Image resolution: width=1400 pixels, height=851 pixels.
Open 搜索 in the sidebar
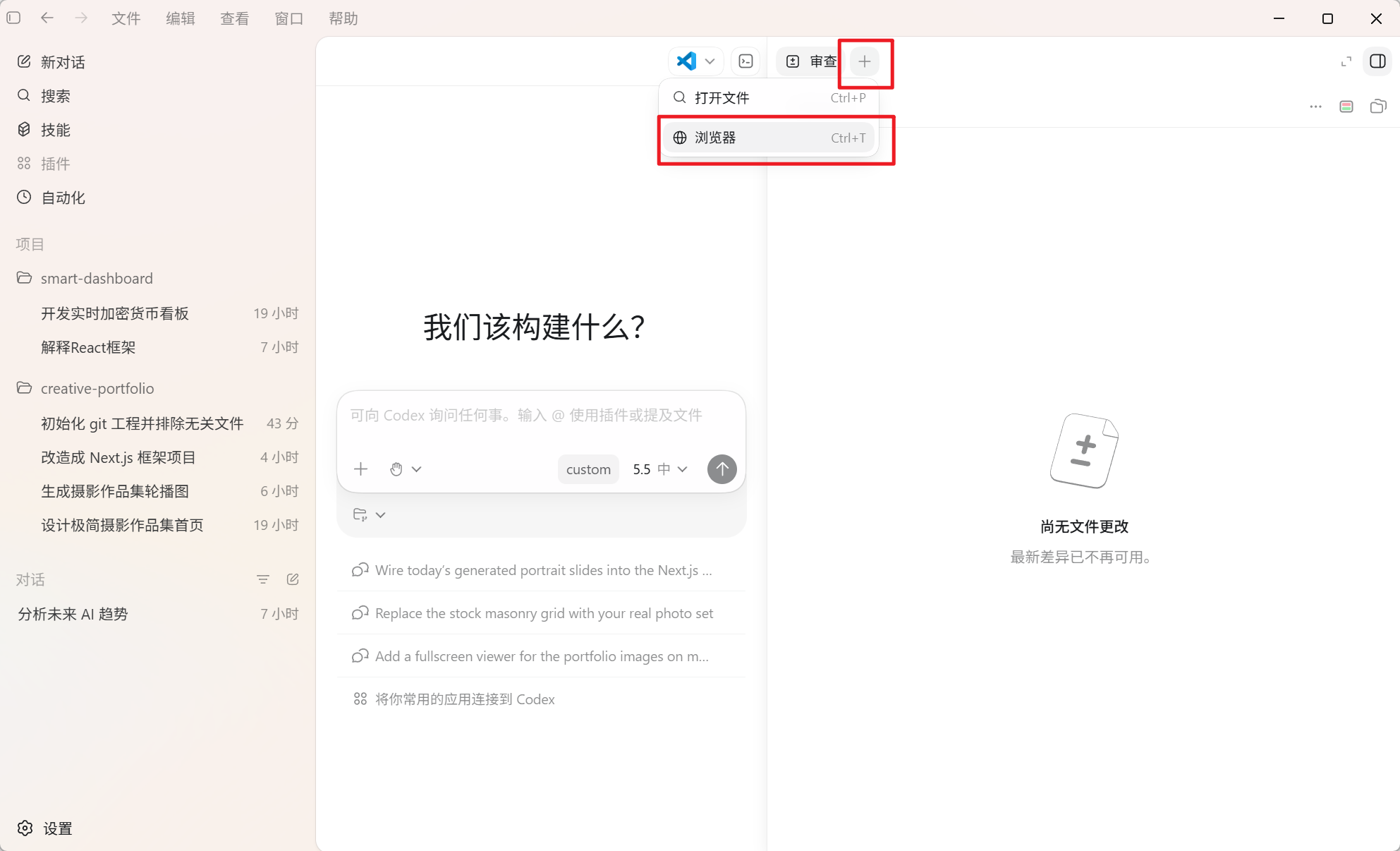point(158,96)
